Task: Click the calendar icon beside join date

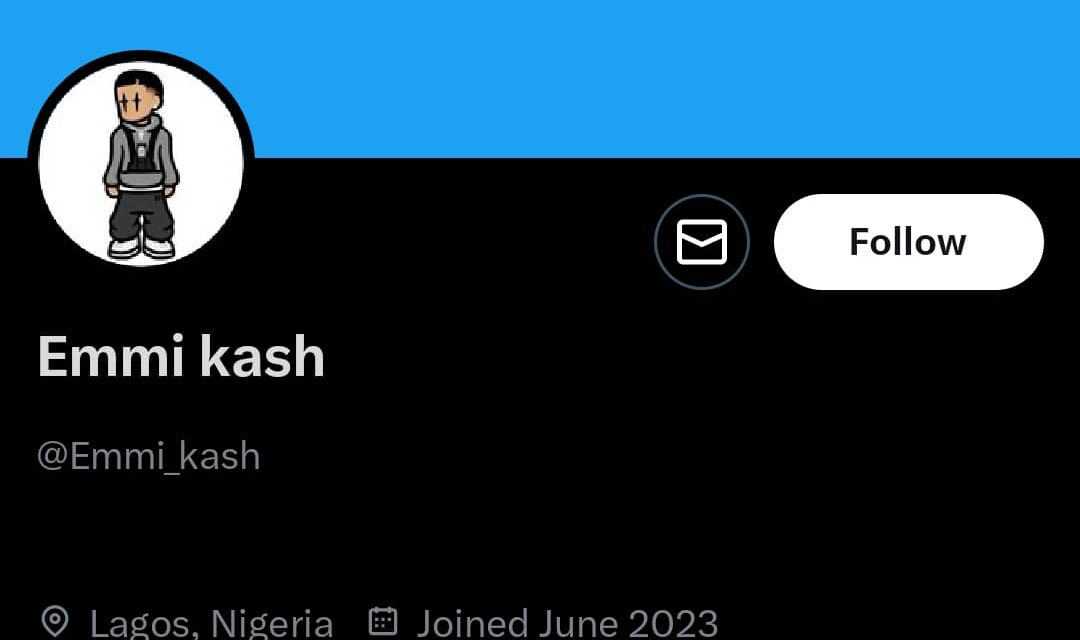Action: click(383, 622)
